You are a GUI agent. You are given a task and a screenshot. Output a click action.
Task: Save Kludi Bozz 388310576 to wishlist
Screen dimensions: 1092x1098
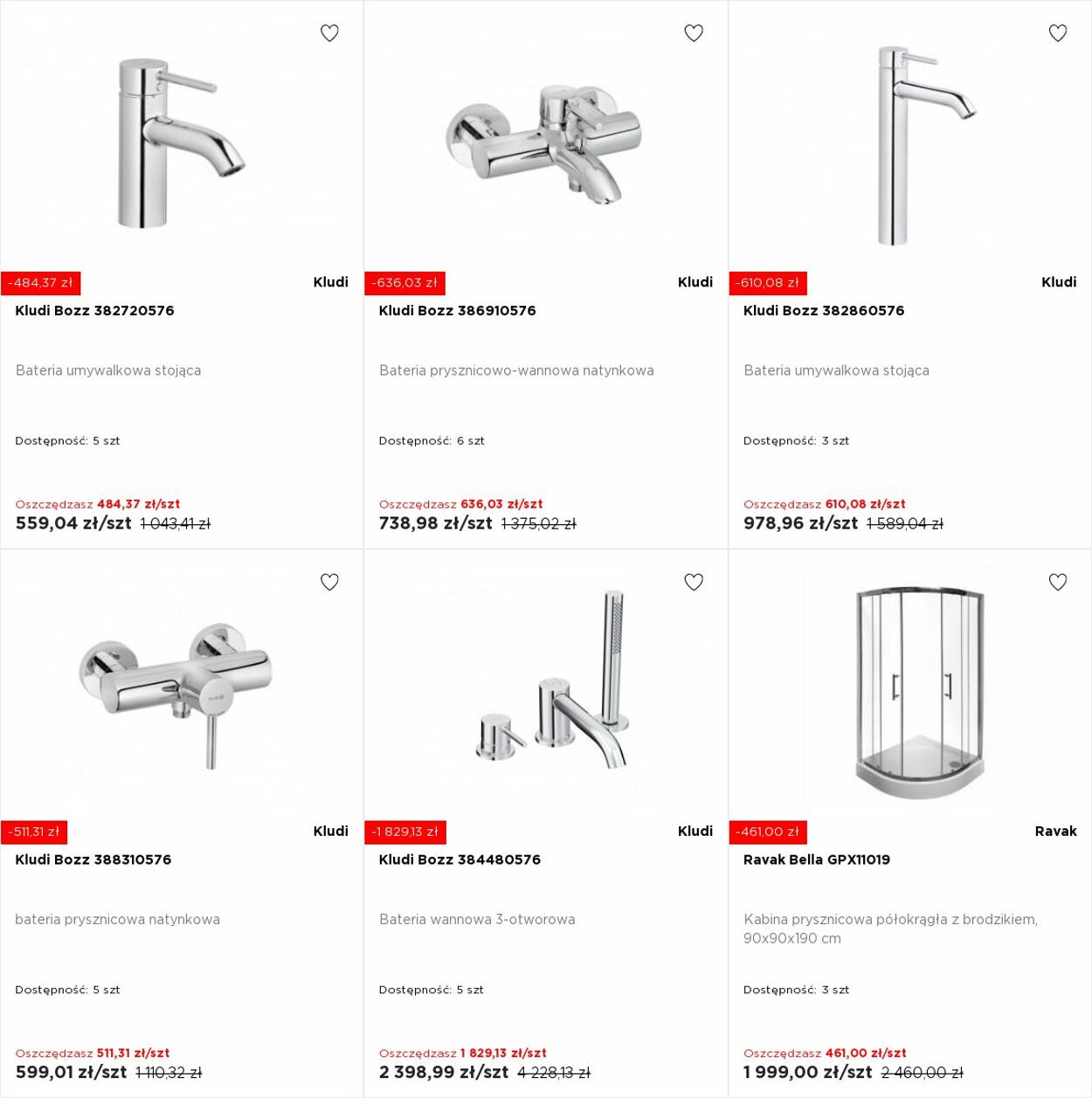point(329,582)
